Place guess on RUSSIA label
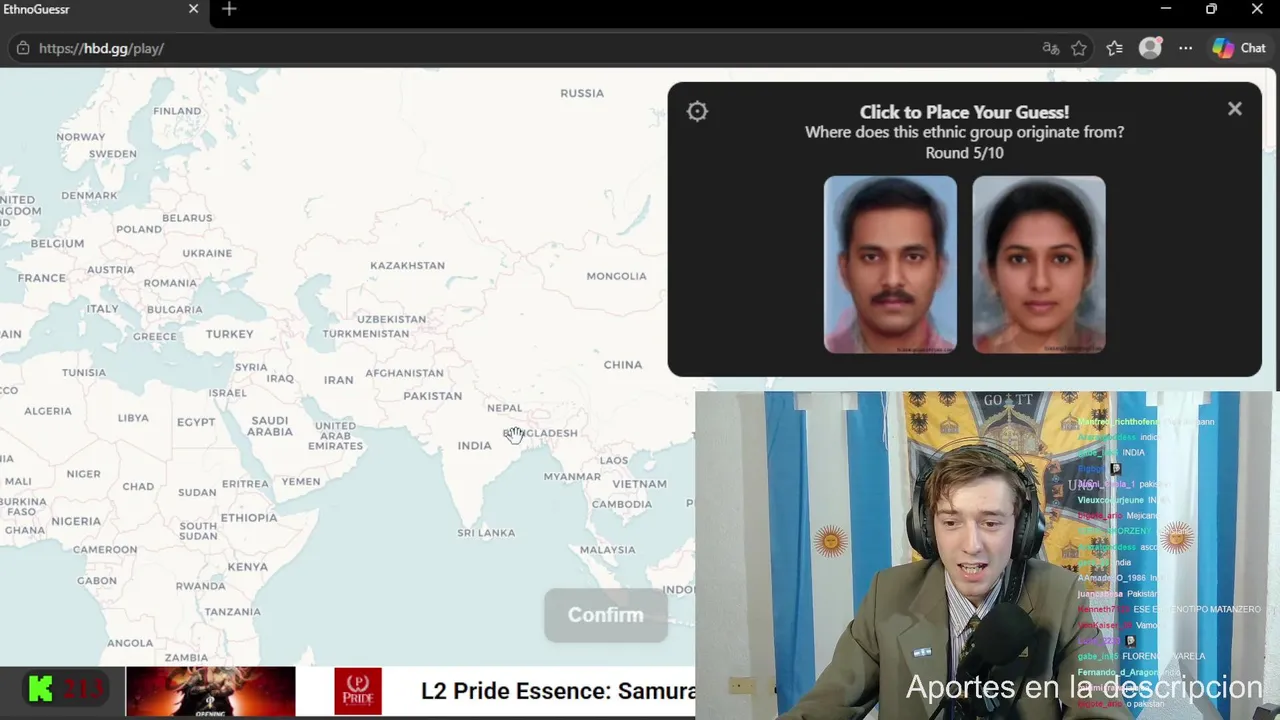The width and height of the screenshot is (1280, 720). coord(582,93)
